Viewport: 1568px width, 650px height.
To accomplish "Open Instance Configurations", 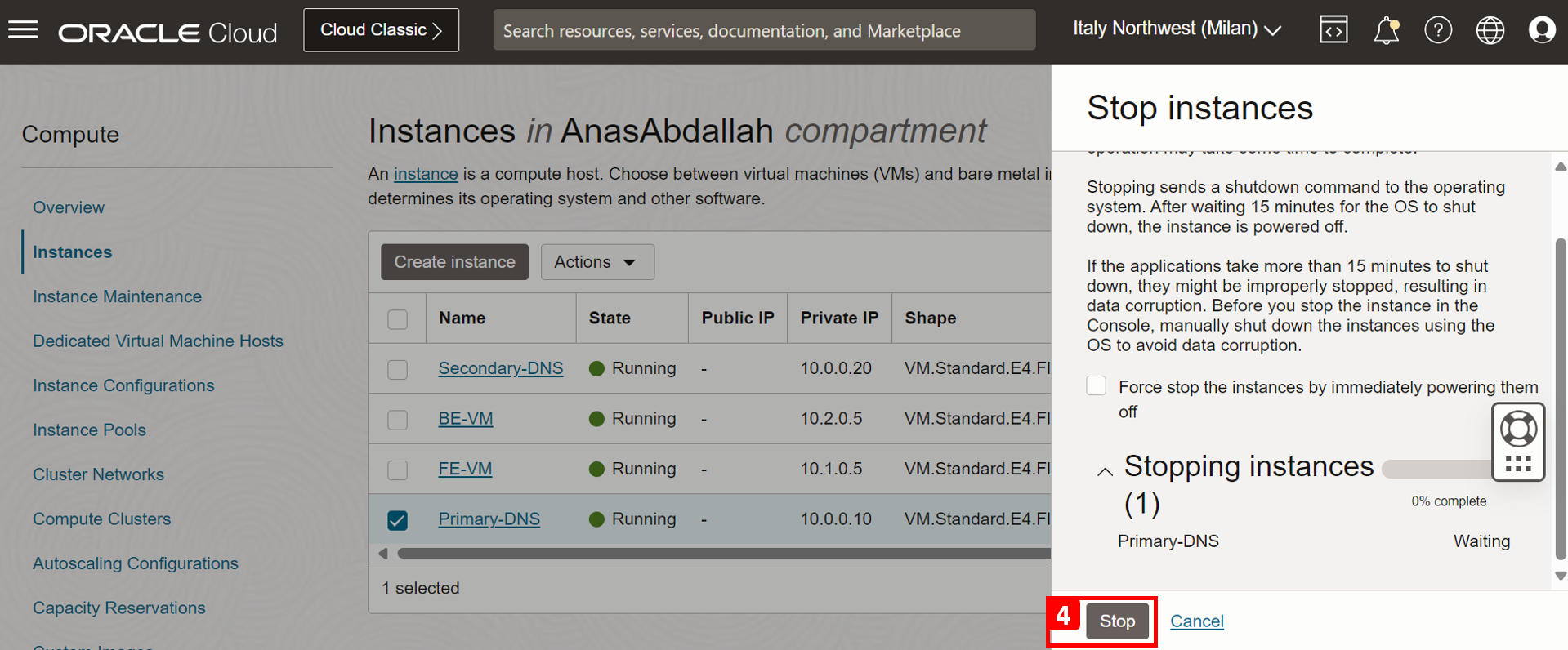I will point(123,385).
